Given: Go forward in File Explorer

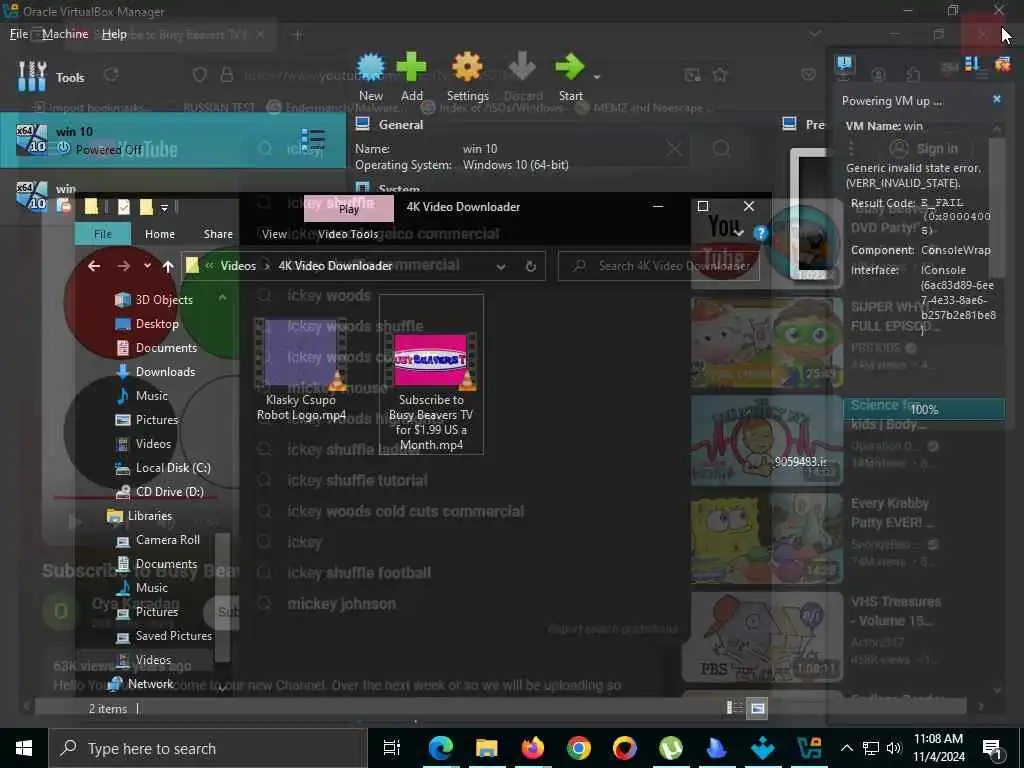Looking at the screenshot, I should click(123, 266).
